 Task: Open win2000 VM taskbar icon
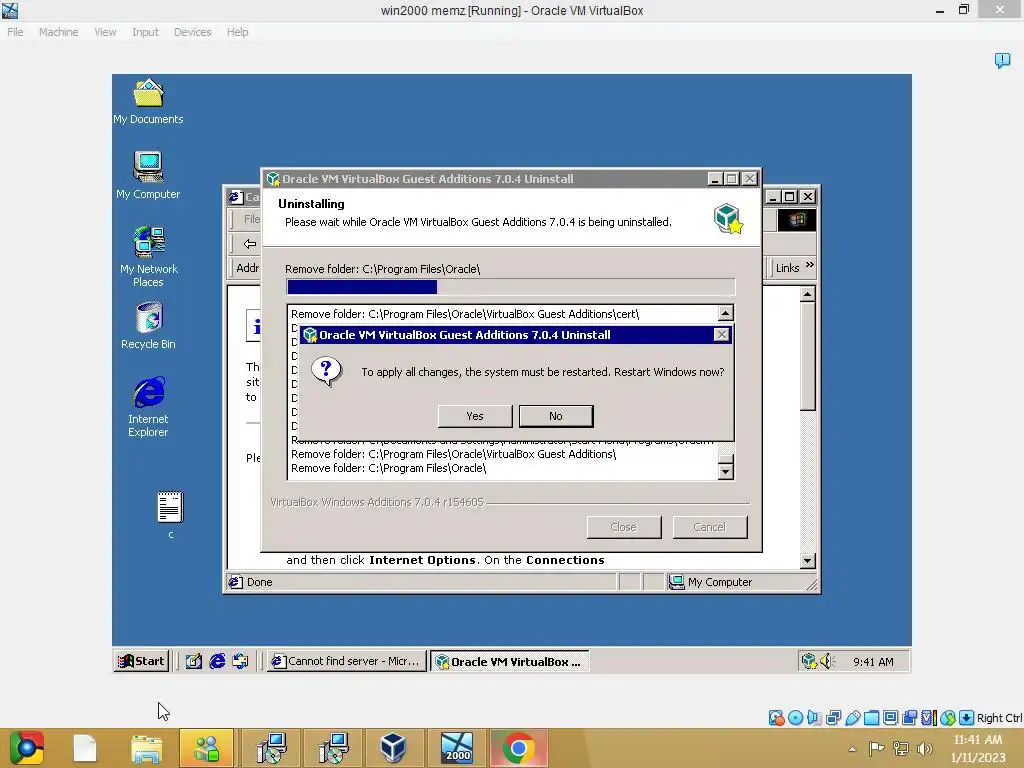(456, 748)
